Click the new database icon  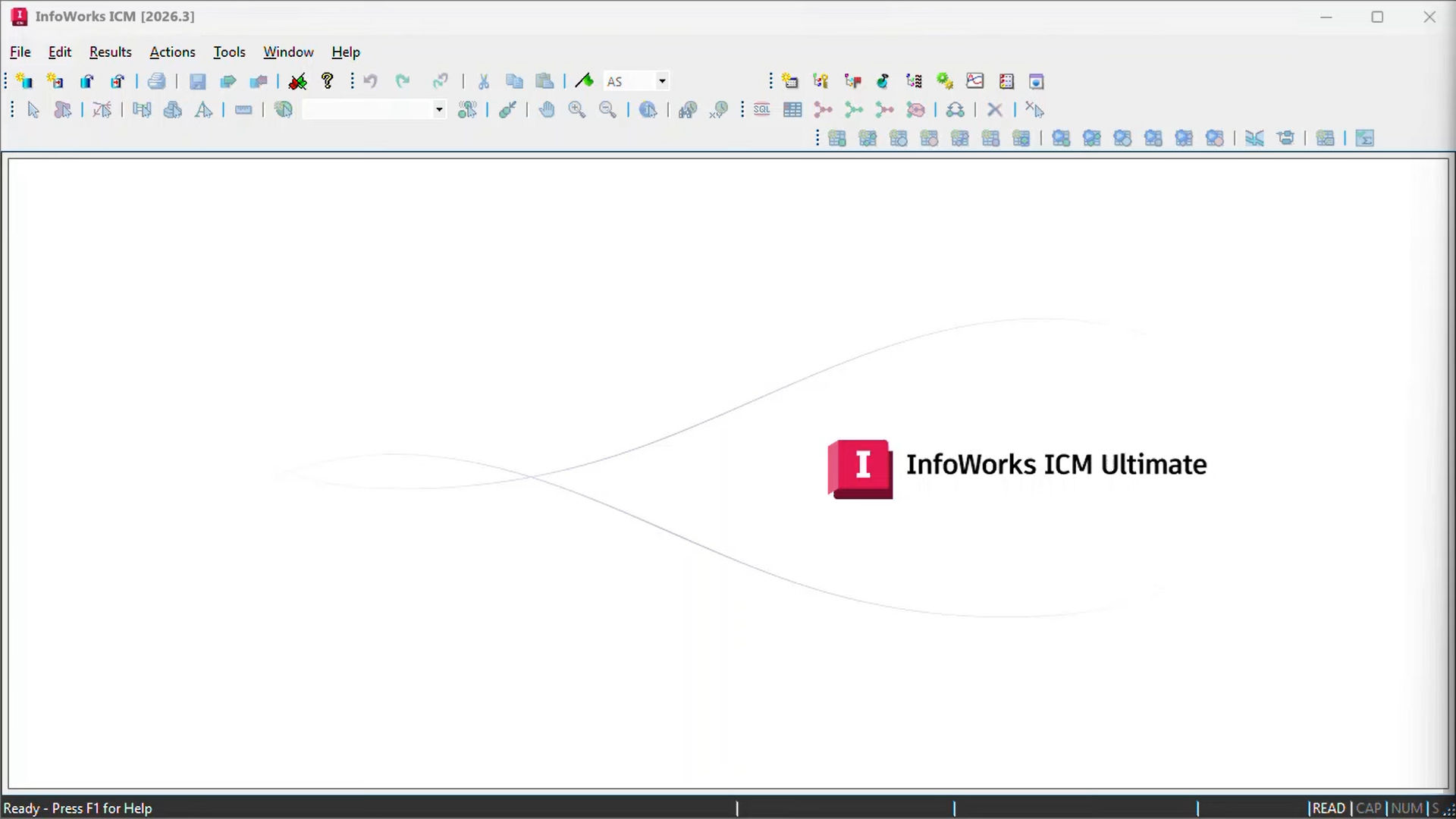point(24,81)
